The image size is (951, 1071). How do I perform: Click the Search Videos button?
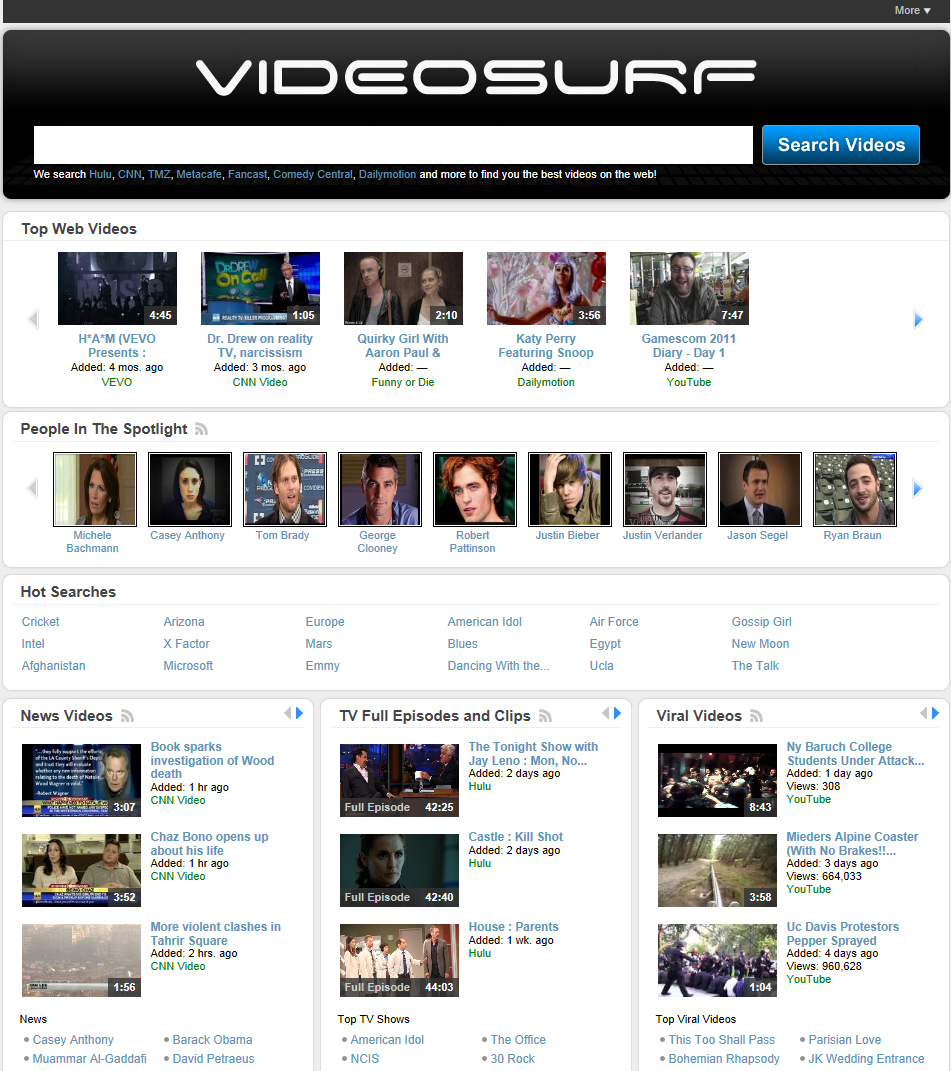(x=841, y=145)
